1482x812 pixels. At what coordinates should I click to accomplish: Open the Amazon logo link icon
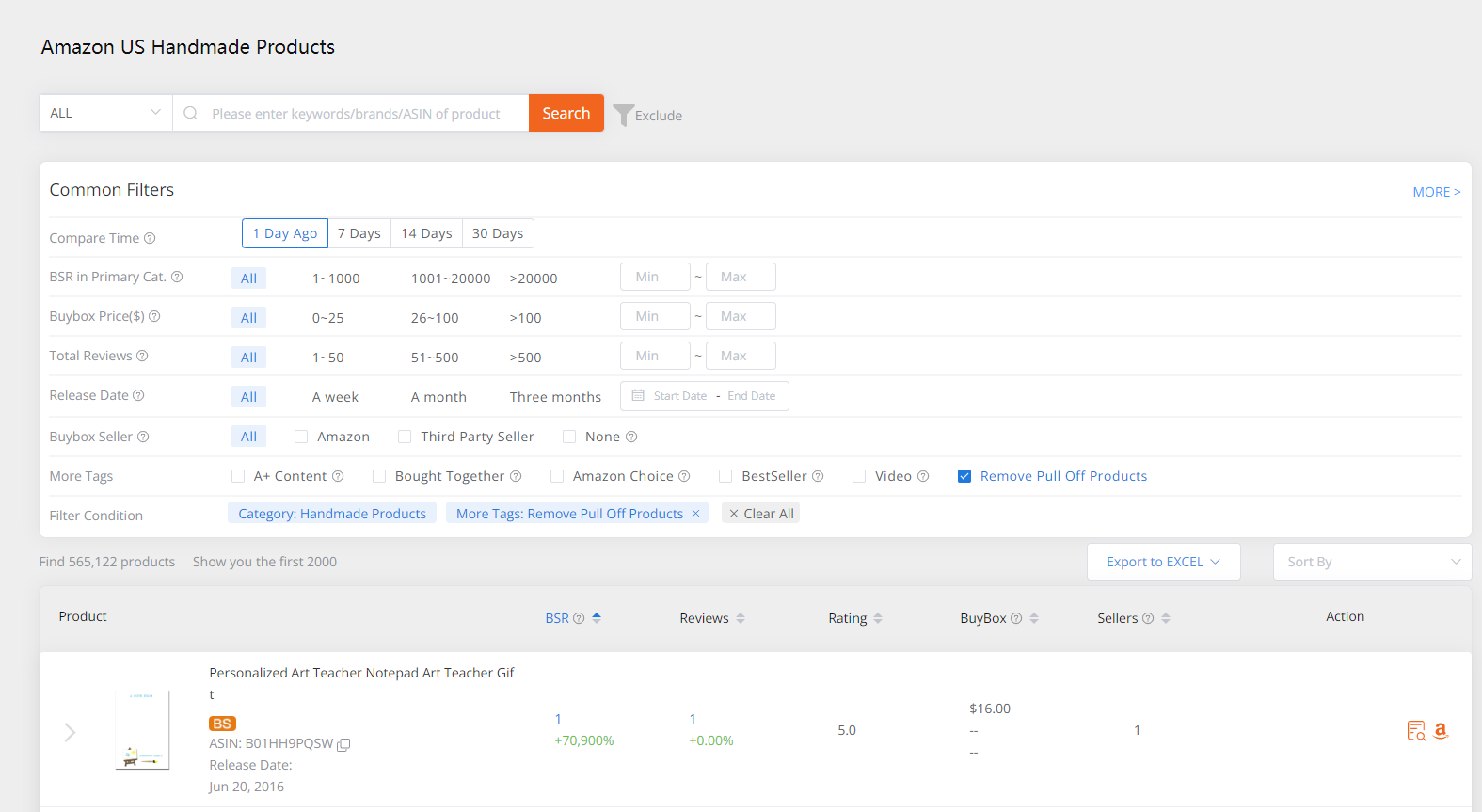coord(1441,731)
